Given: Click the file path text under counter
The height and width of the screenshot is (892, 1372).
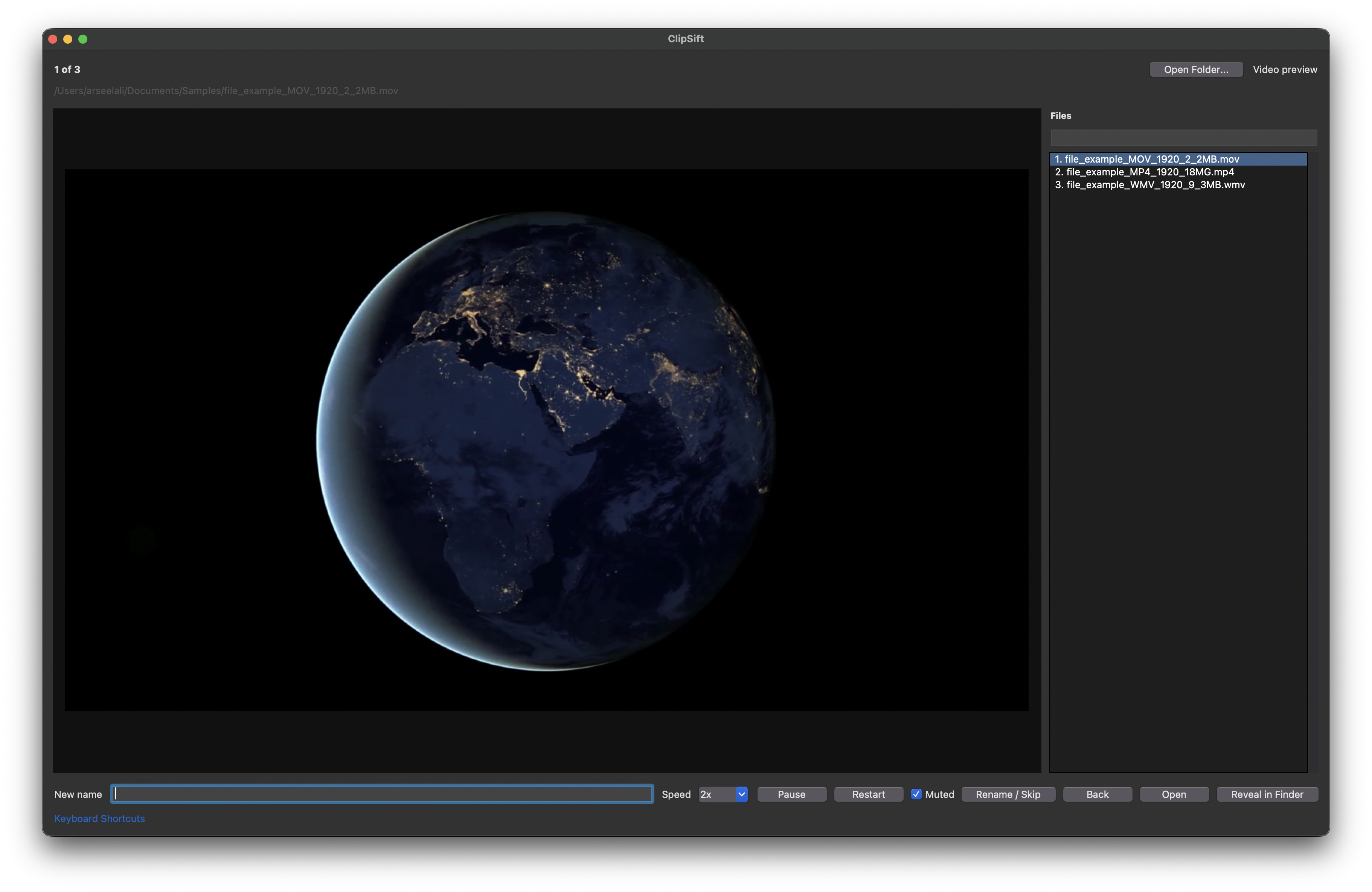Looking at the screenshot, I should pyautogui.click(x=226, y=90).
